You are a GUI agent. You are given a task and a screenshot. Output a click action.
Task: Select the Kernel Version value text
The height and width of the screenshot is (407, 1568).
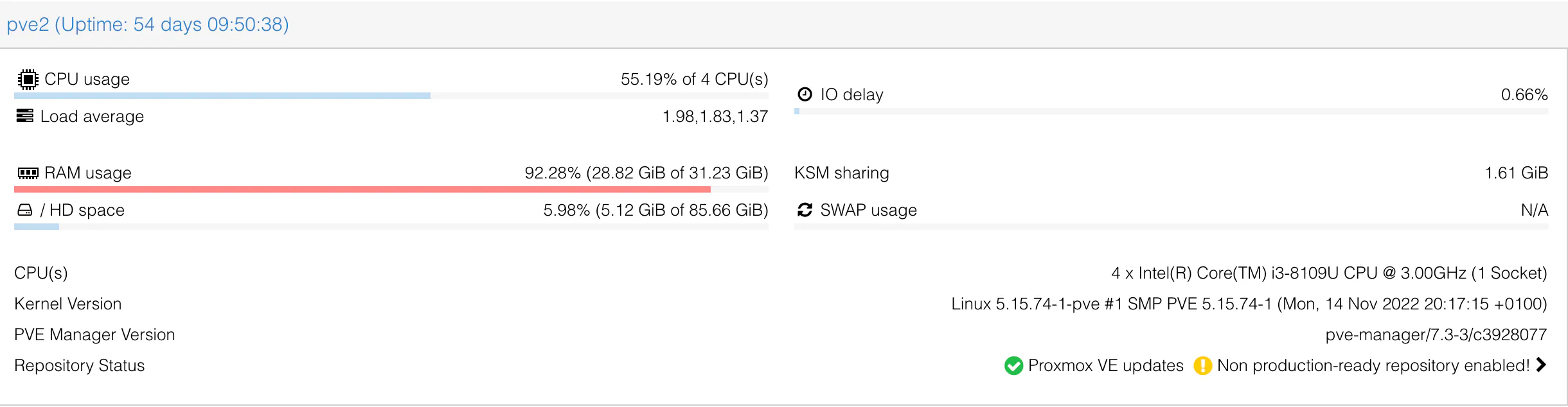[x=1249, y=304]
